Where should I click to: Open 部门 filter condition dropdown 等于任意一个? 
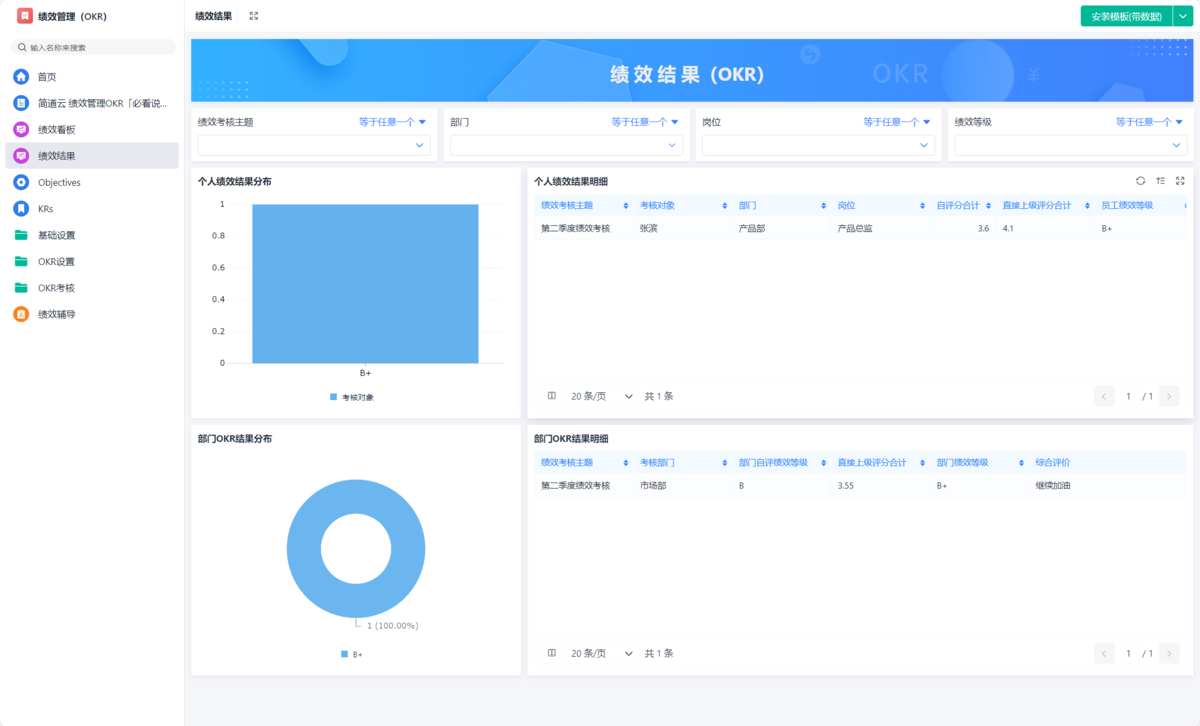645,122
